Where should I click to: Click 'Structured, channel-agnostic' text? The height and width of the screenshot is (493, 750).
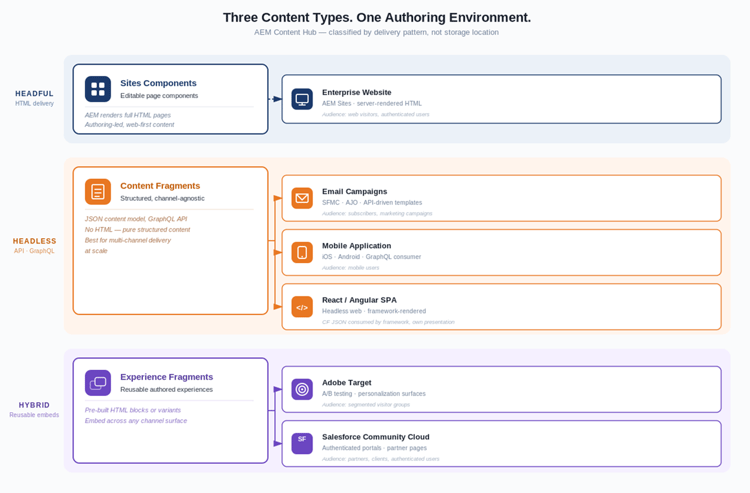click(x=163, y=198)
